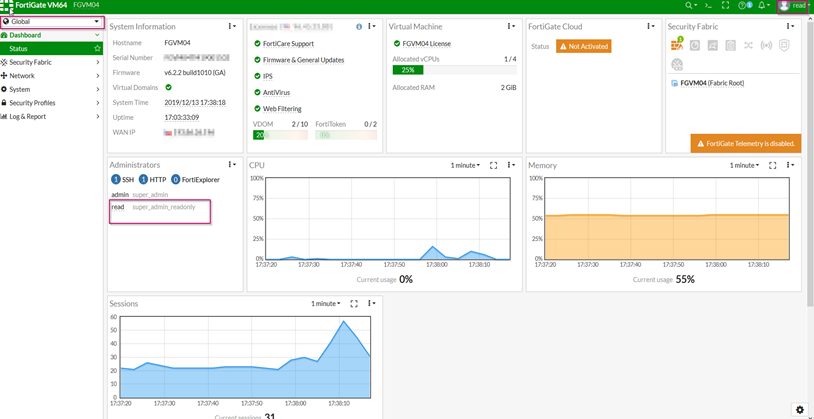Expand CPU widget to fullscreen

tap(493, 165)
